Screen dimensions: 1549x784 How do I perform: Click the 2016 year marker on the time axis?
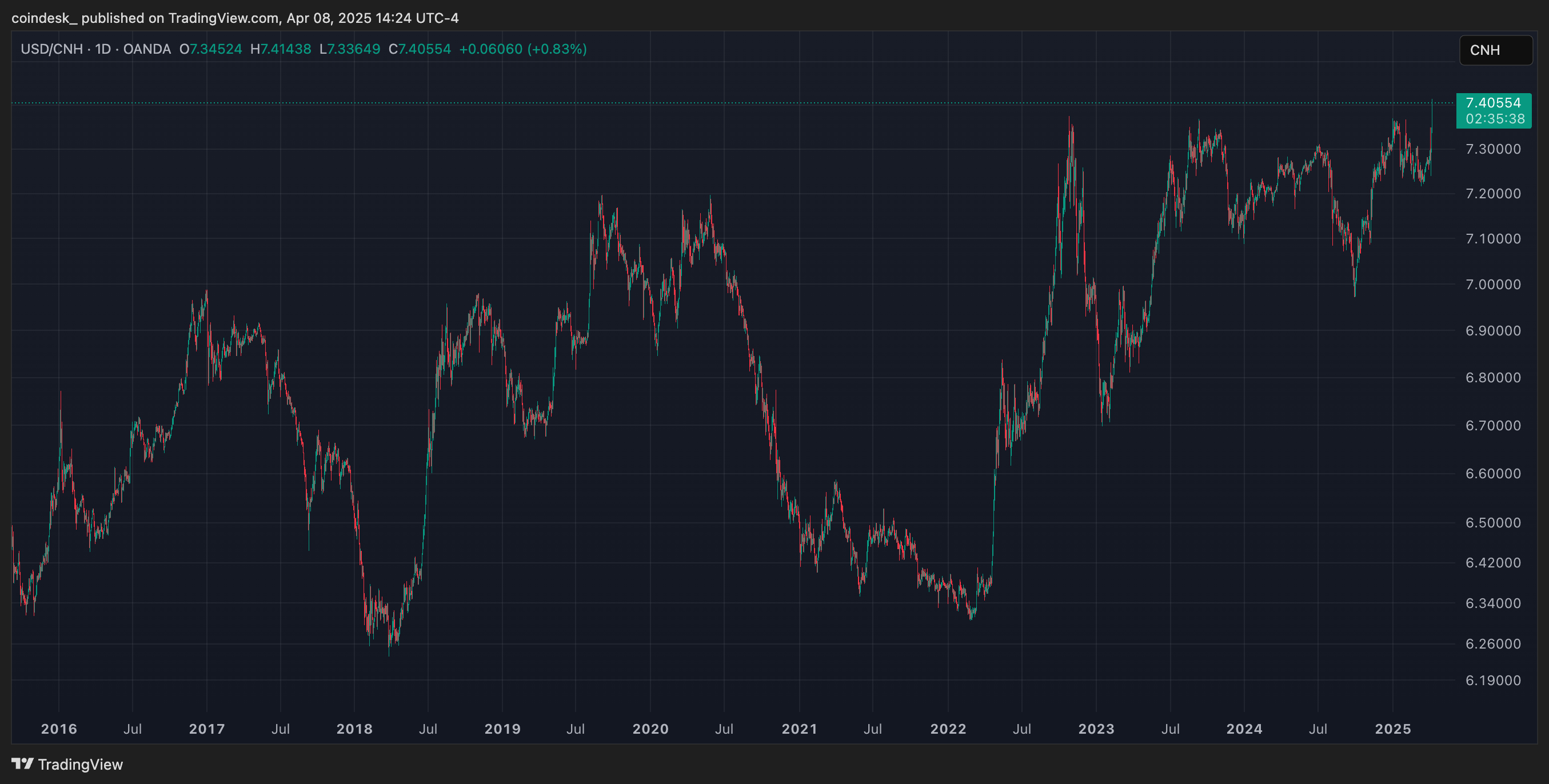59,729
